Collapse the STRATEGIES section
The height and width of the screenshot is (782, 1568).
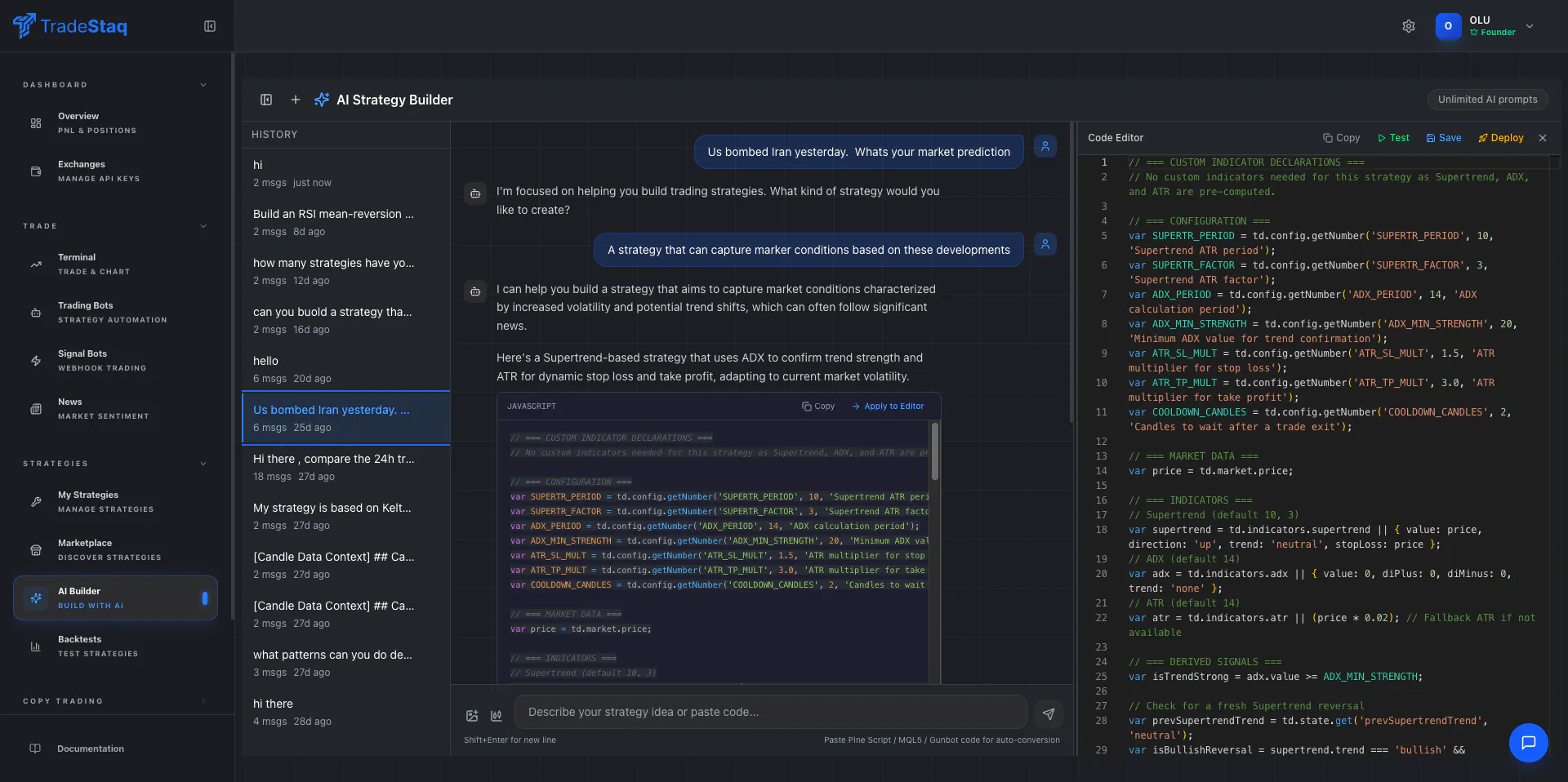click(x=203, y=464)
